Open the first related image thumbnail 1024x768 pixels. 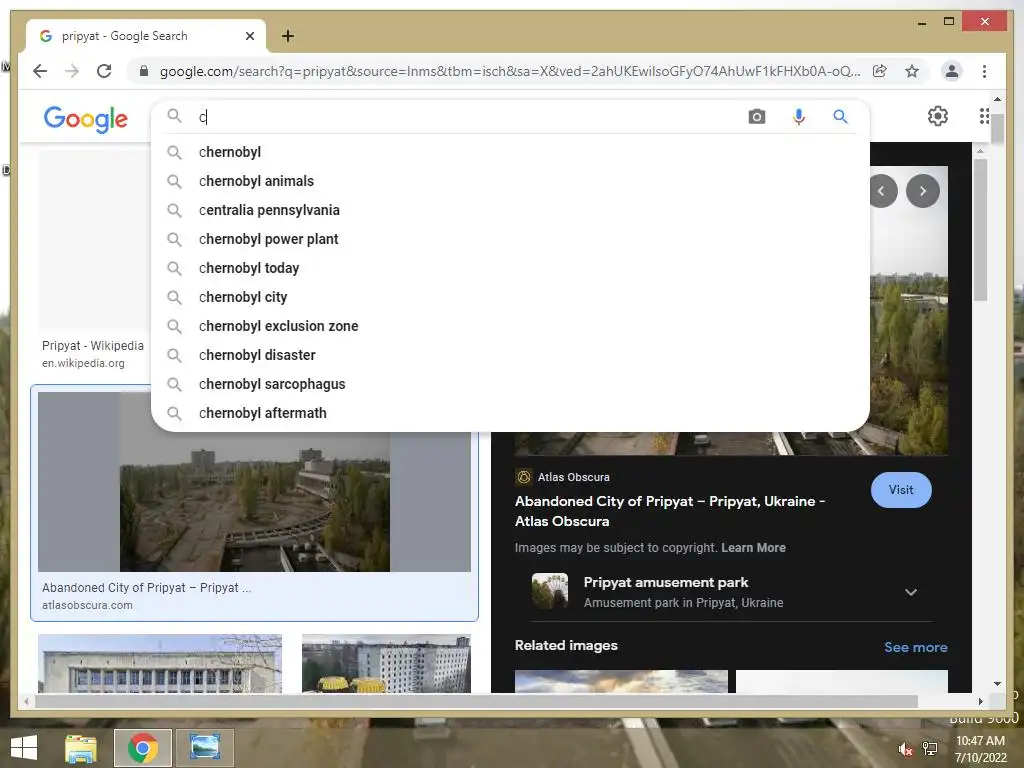click(x=621, y=681)
